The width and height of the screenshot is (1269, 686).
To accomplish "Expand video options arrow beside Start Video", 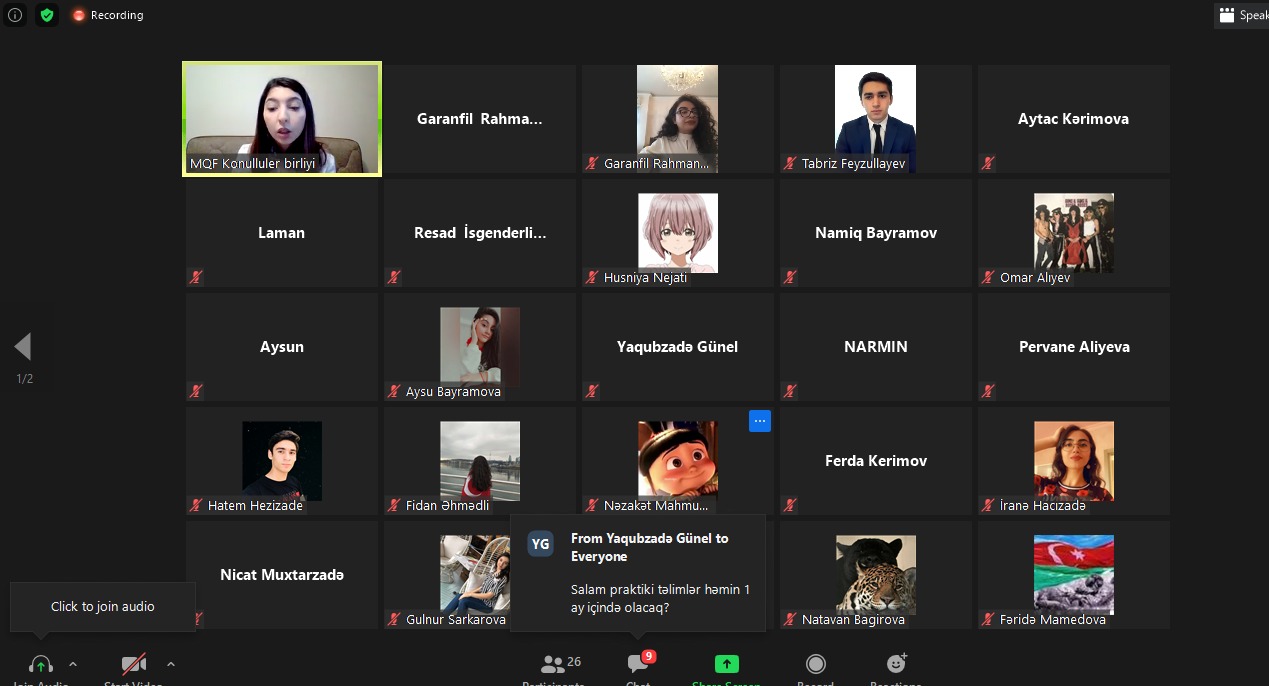I will click(x=171, y=664).
